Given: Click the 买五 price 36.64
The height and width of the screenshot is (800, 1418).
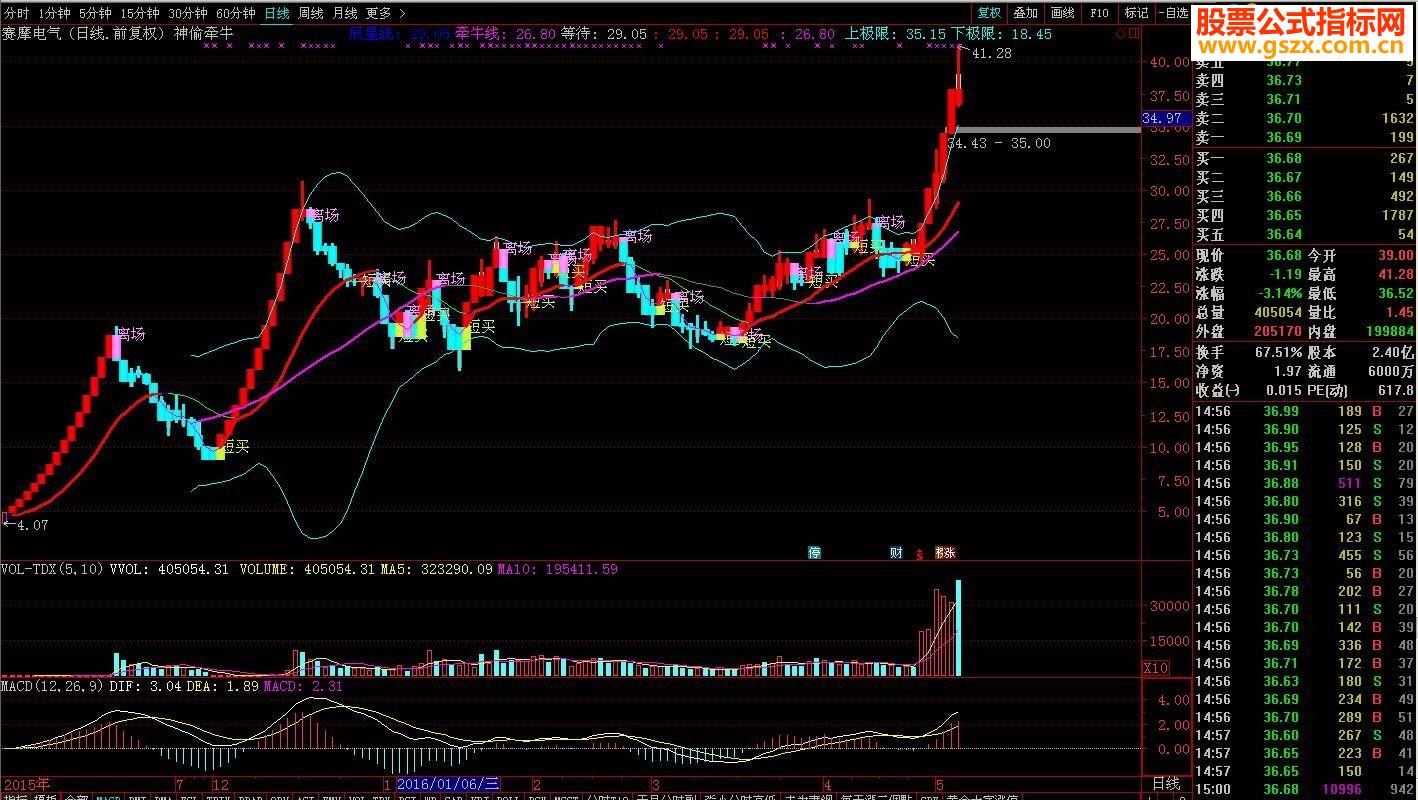Looking at the screenshot, I should (1283, 234).
